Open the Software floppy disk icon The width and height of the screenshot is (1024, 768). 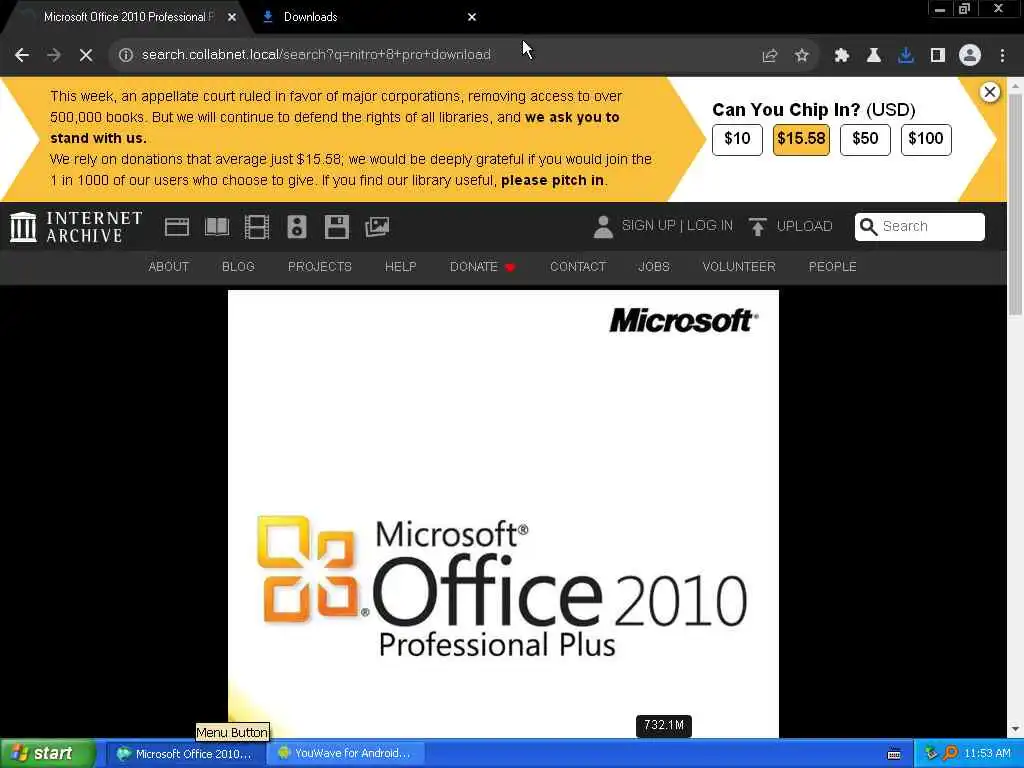pyautogui.click(x=336, y=227)
